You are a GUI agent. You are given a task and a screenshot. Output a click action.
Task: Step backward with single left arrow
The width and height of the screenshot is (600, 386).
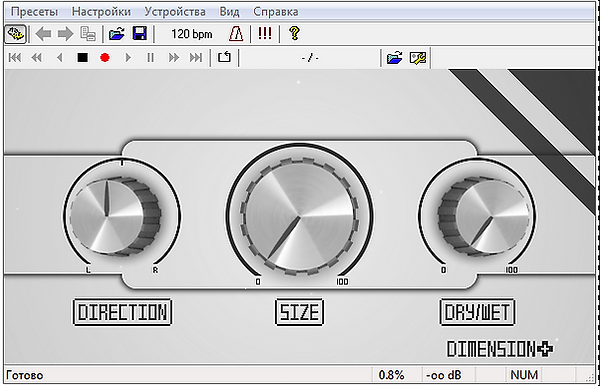pos(59,58)
